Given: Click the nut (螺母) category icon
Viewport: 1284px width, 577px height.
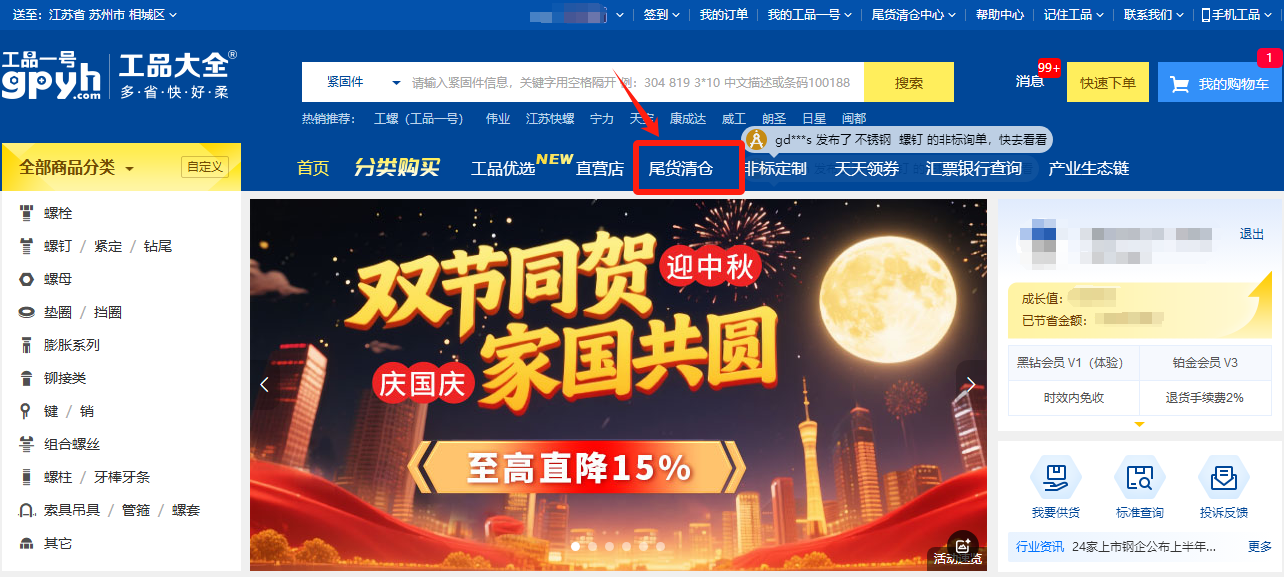Looking at the screenshot, I should click(x=26, y=279).
